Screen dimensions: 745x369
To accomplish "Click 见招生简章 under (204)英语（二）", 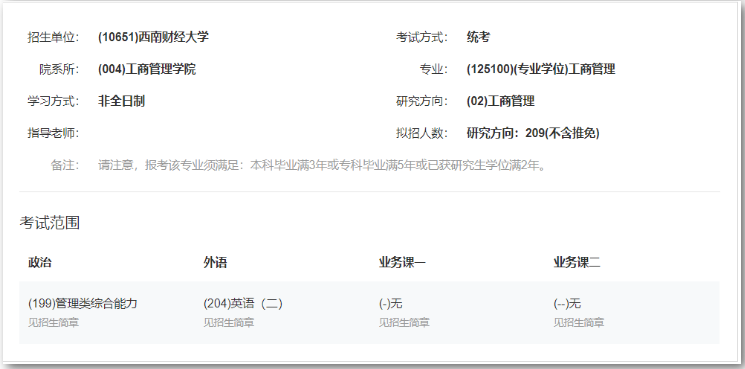I will click(x=229, y=322).
